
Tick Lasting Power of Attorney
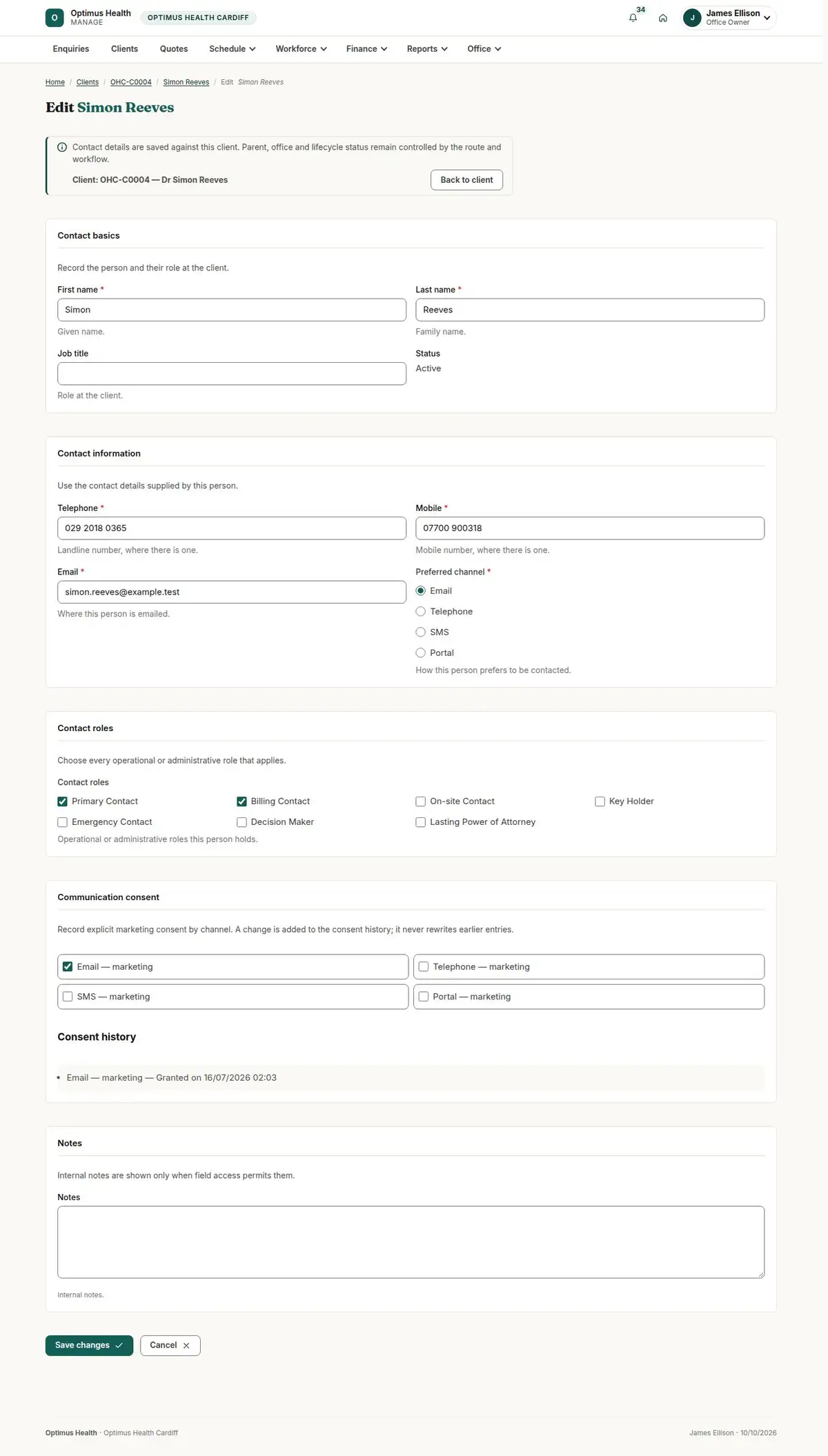(421, 822)
